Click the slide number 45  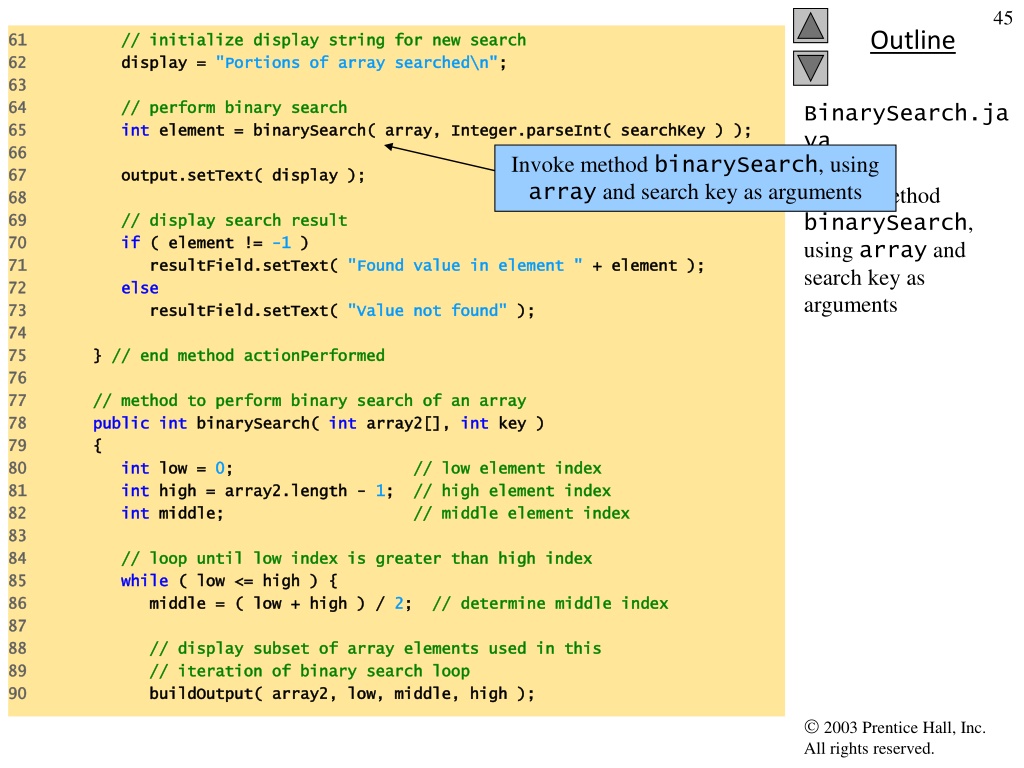(1002, 18)
